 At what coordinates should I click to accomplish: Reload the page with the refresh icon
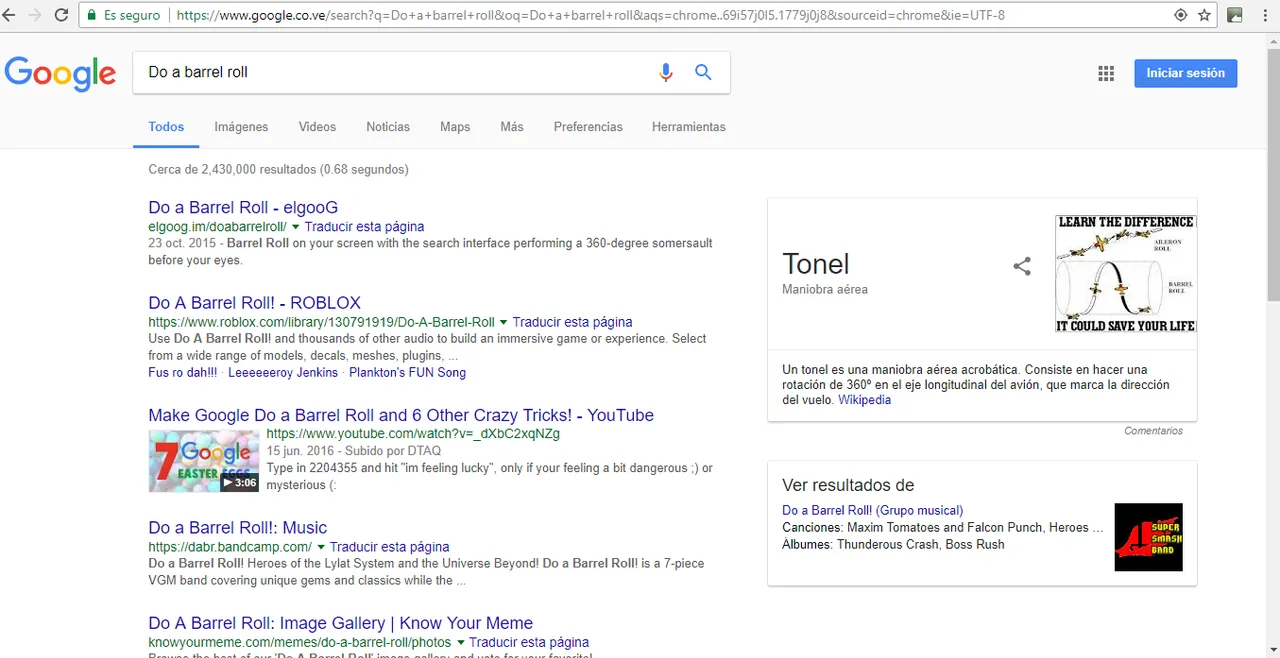click(62, 15)
